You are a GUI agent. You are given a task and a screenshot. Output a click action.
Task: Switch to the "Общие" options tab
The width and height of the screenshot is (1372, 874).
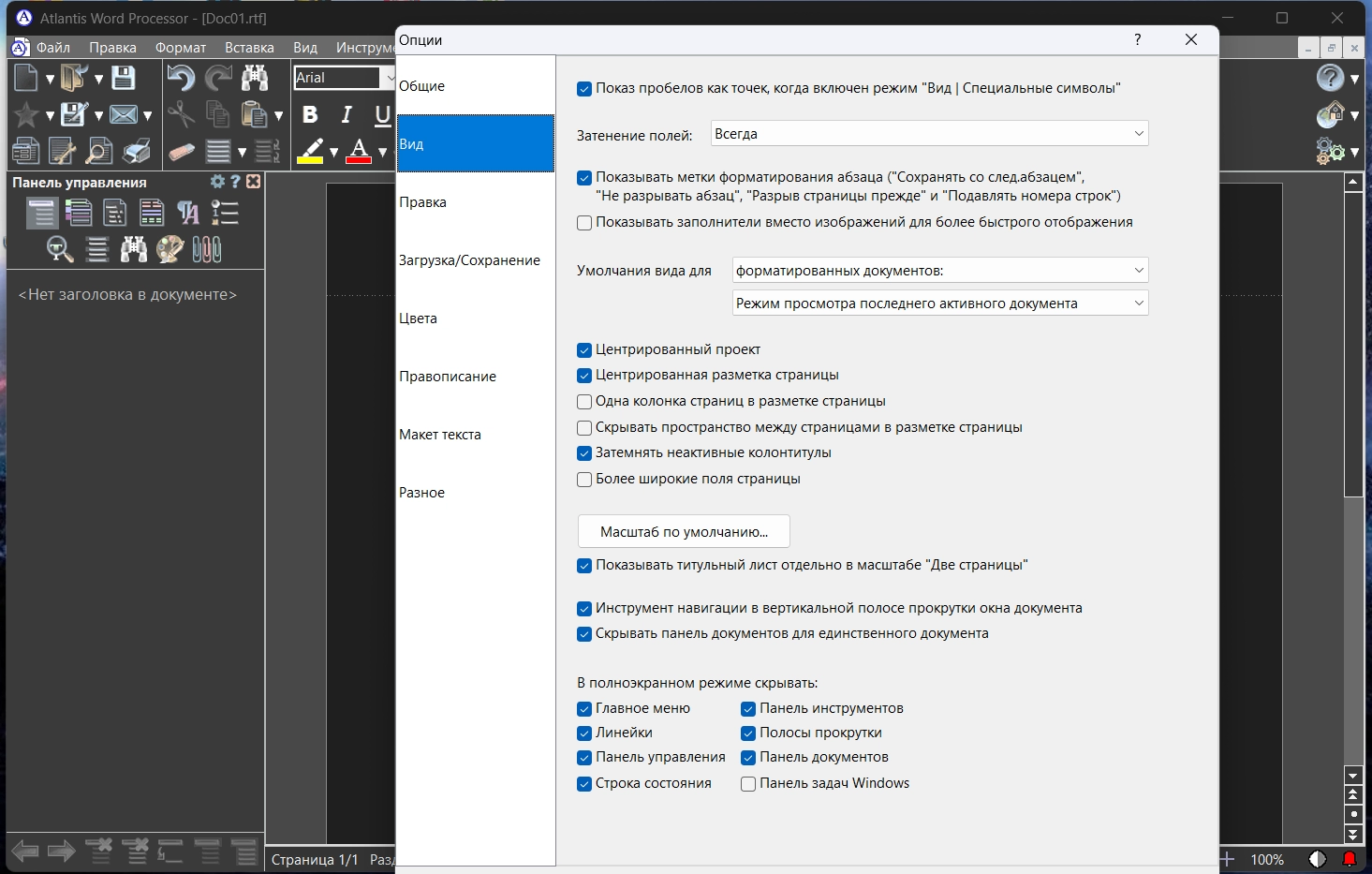[476, 86]
